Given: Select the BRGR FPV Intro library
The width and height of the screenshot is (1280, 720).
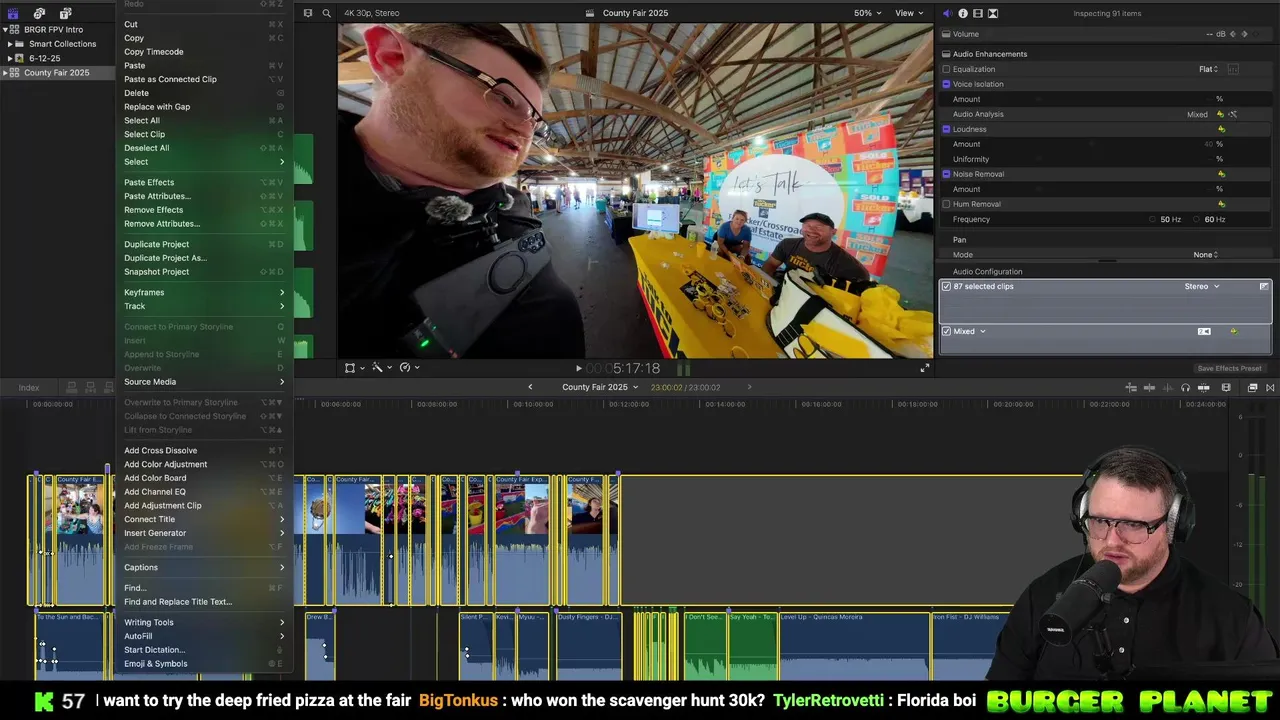Looking at the screenshot, I should tap(53, 29).
